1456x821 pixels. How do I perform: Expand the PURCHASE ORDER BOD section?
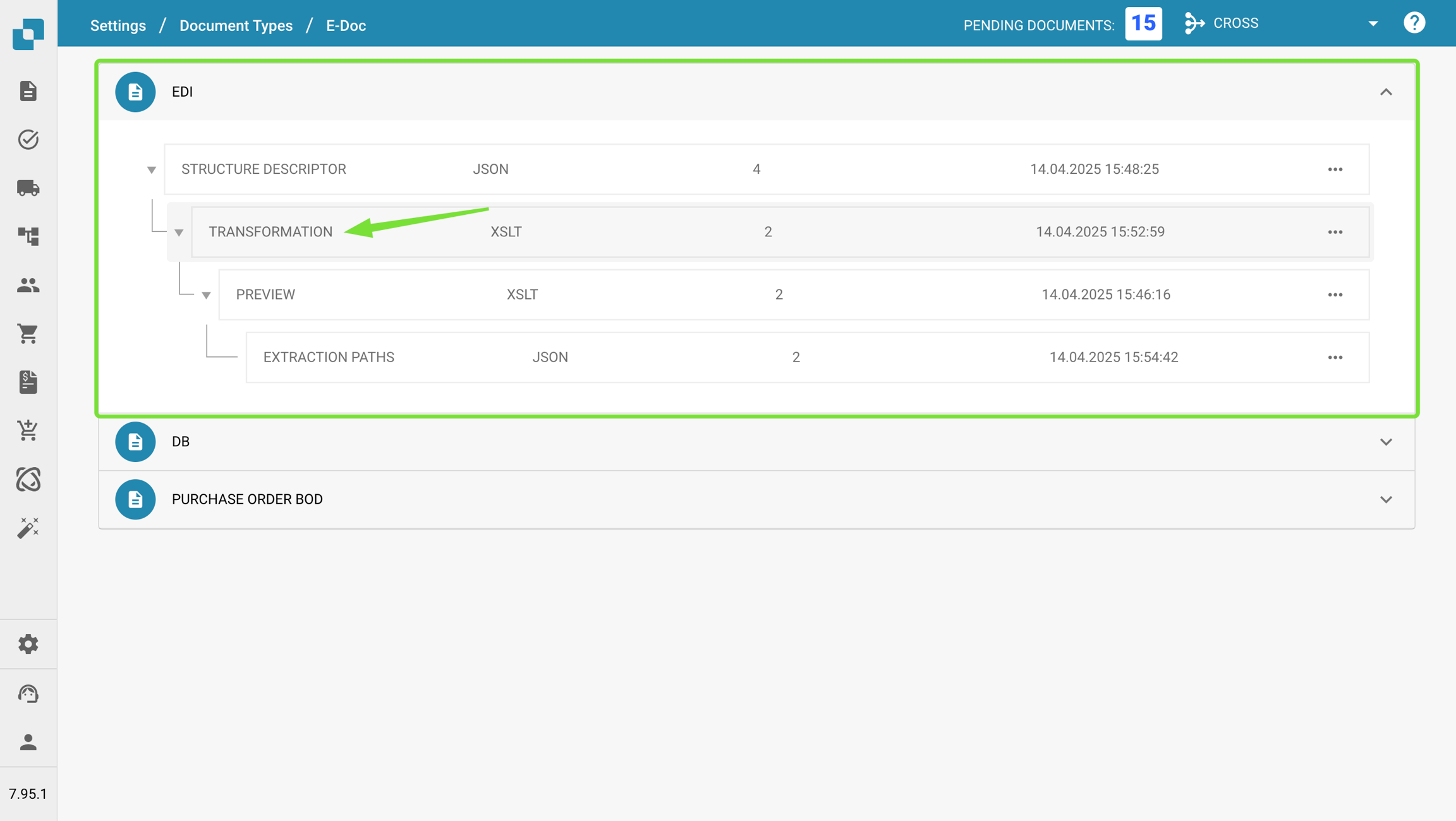1385,499
